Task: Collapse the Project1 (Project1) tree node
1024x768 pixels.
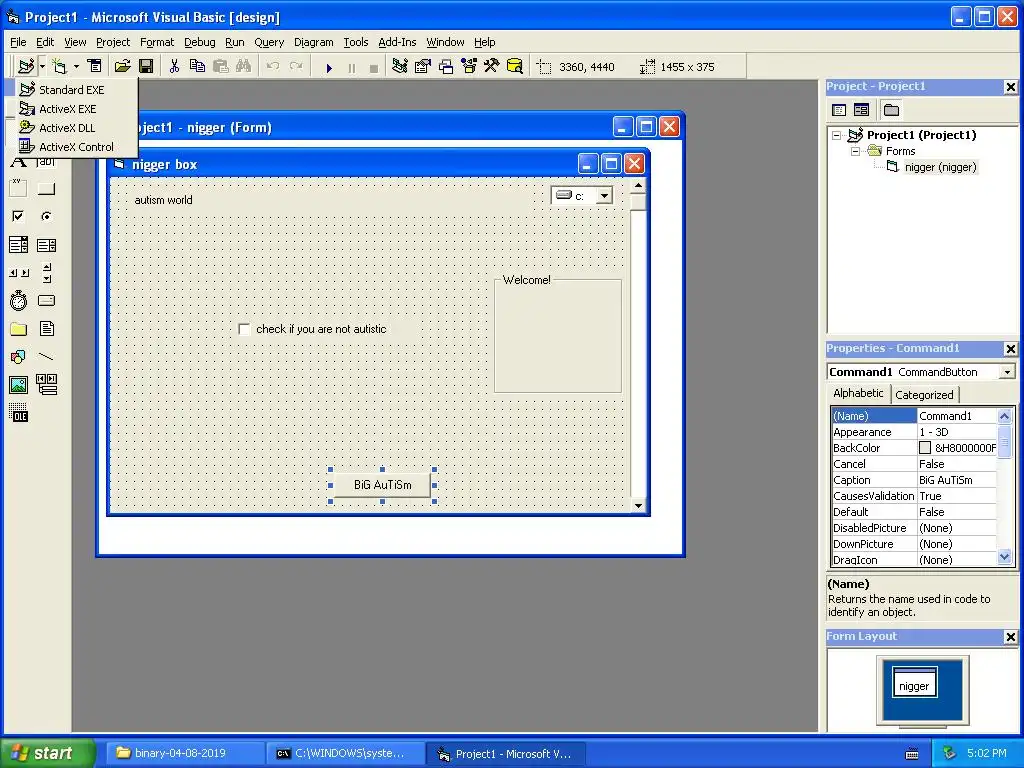Action: tap(837, 135)
